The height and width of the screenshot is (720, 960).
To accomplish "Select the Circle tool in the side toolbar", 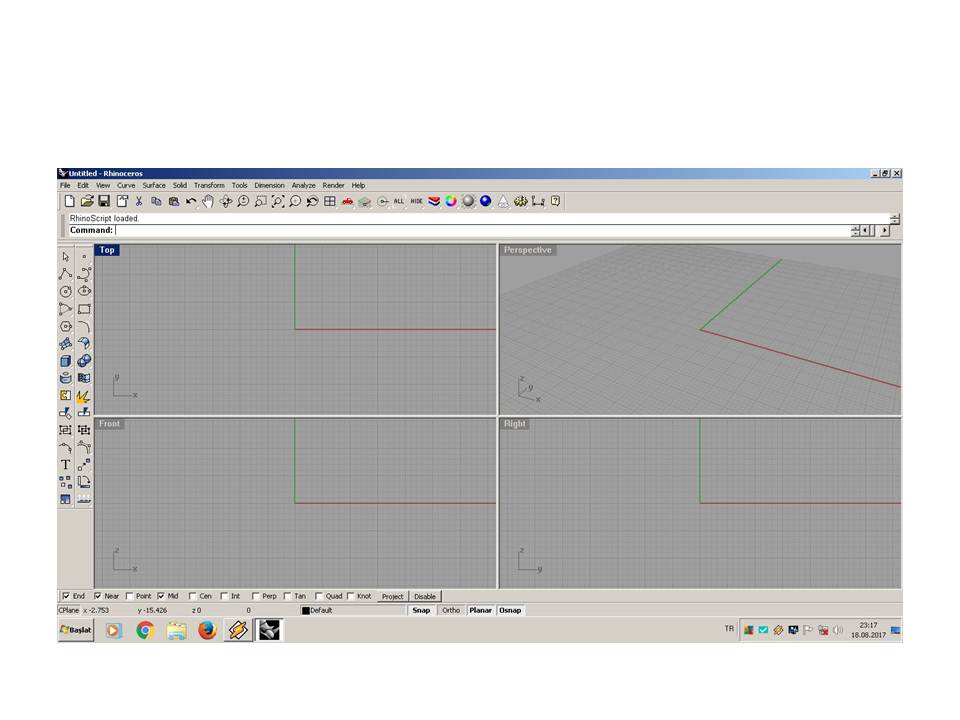I will pyautogui.click(x=66, y=291).
